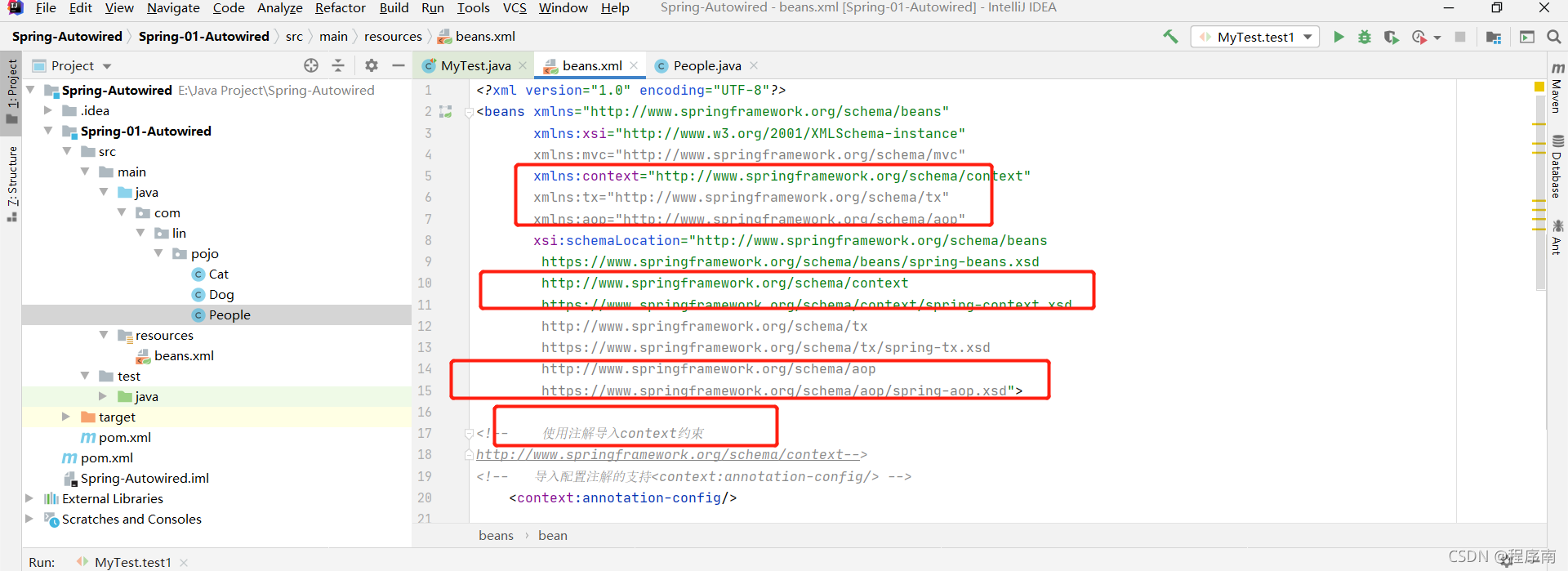
Task: Expand External Libraries node
Action: (x=29, y=498)
